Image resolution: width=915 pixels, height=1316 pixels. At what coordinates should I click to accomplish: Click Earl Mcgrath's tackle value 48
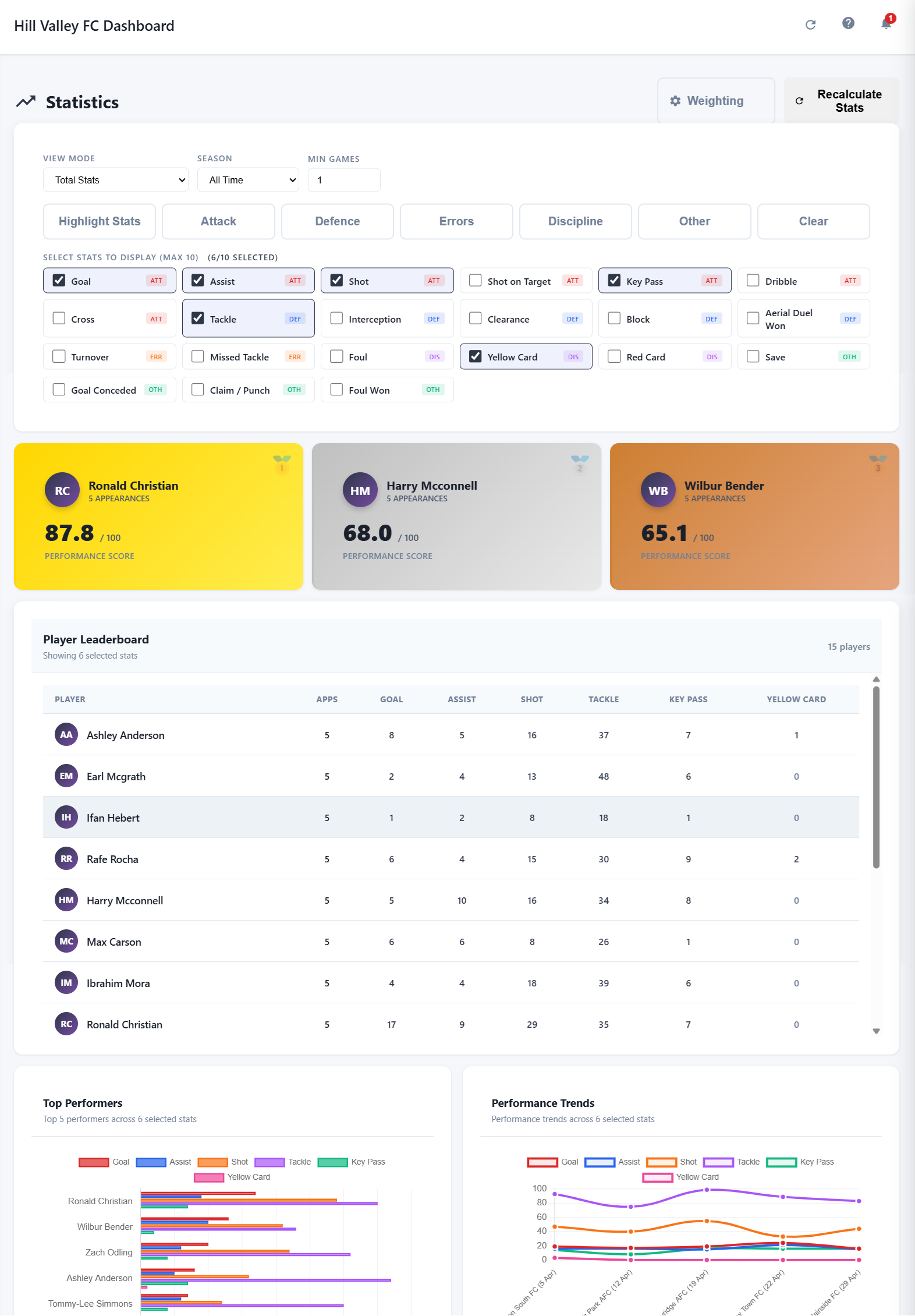point(604,776)
